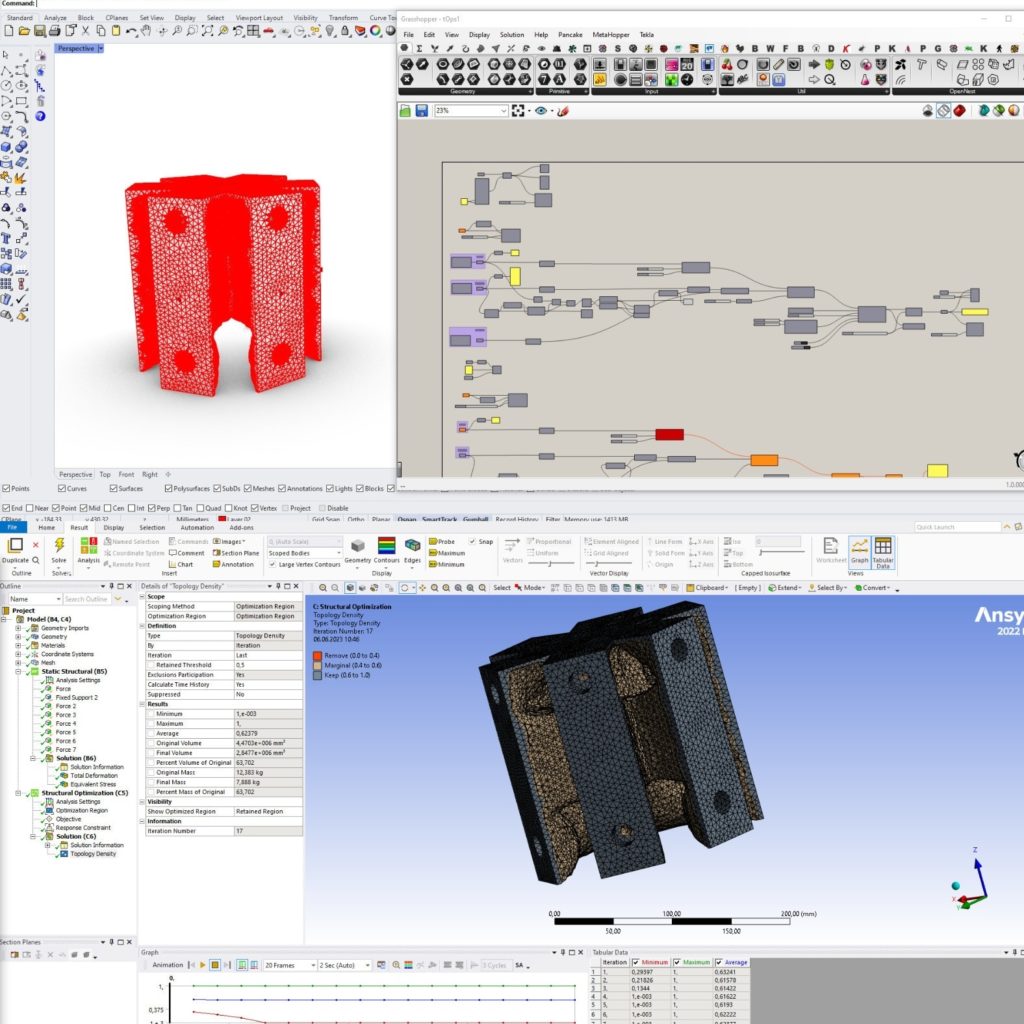The image size is (1024, 1024).
Task: Click the Ansys Comment button
Action: [186, 553]
